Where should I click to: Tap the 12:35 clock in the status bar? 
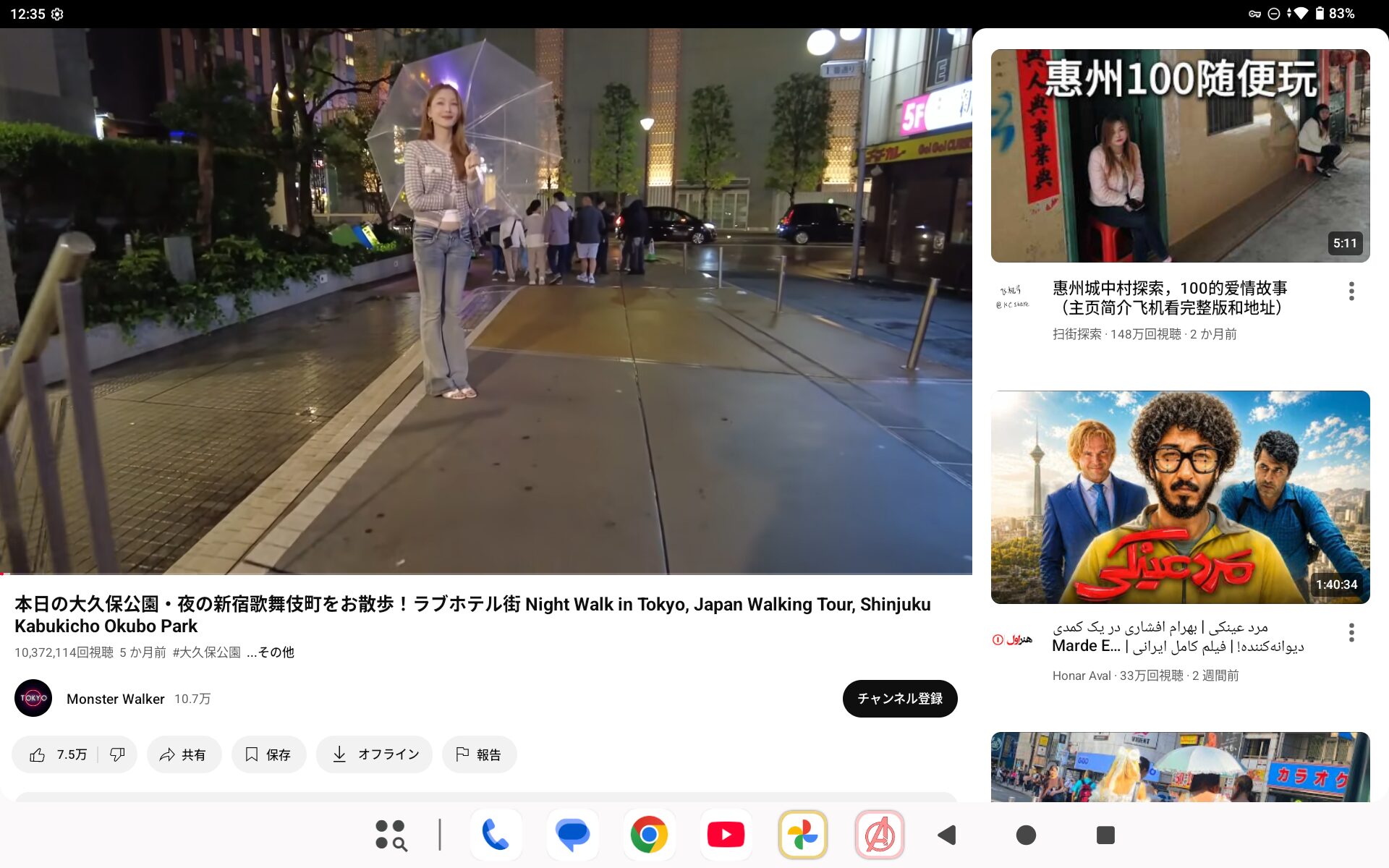coord(27,14)
